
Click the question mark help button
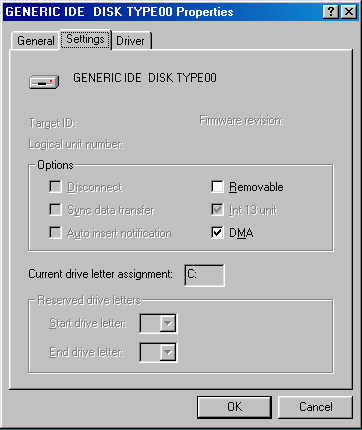(331, 12)
